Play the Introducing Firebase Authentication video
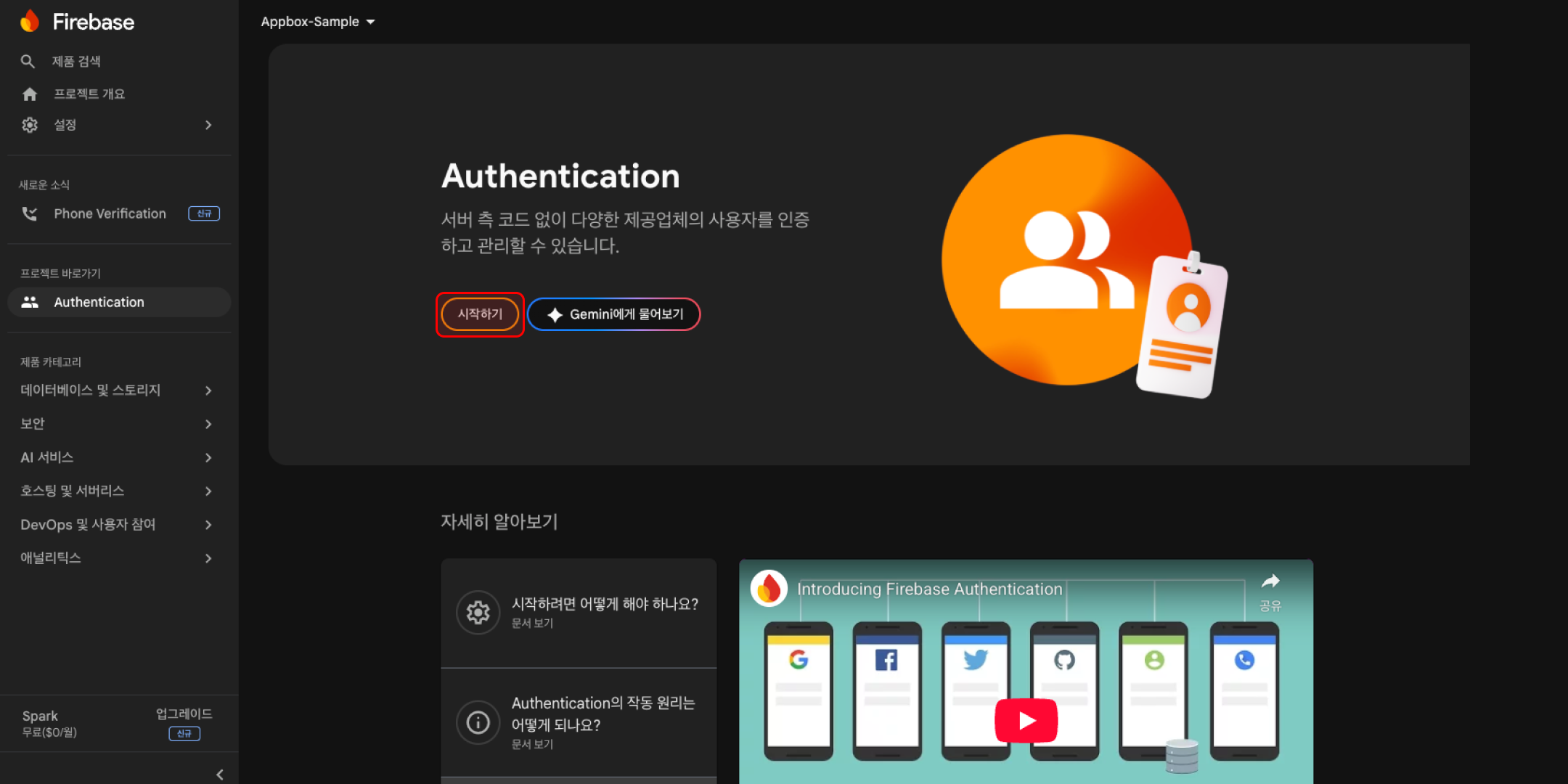Viewport: 1568px width, 784px height. pos(1026,720)
